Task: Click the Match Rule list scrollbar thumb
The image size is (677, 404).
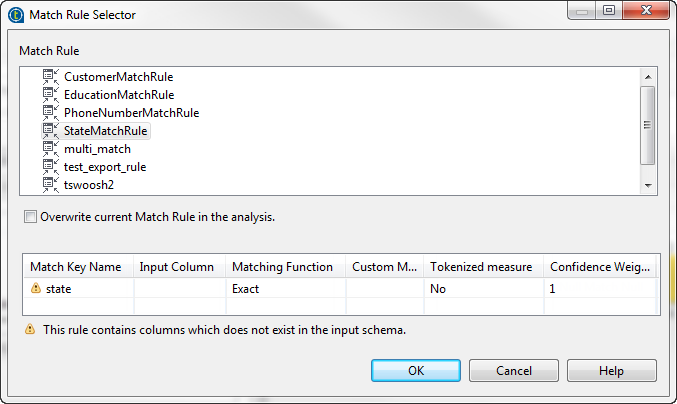Action: (x=648, y=125)
